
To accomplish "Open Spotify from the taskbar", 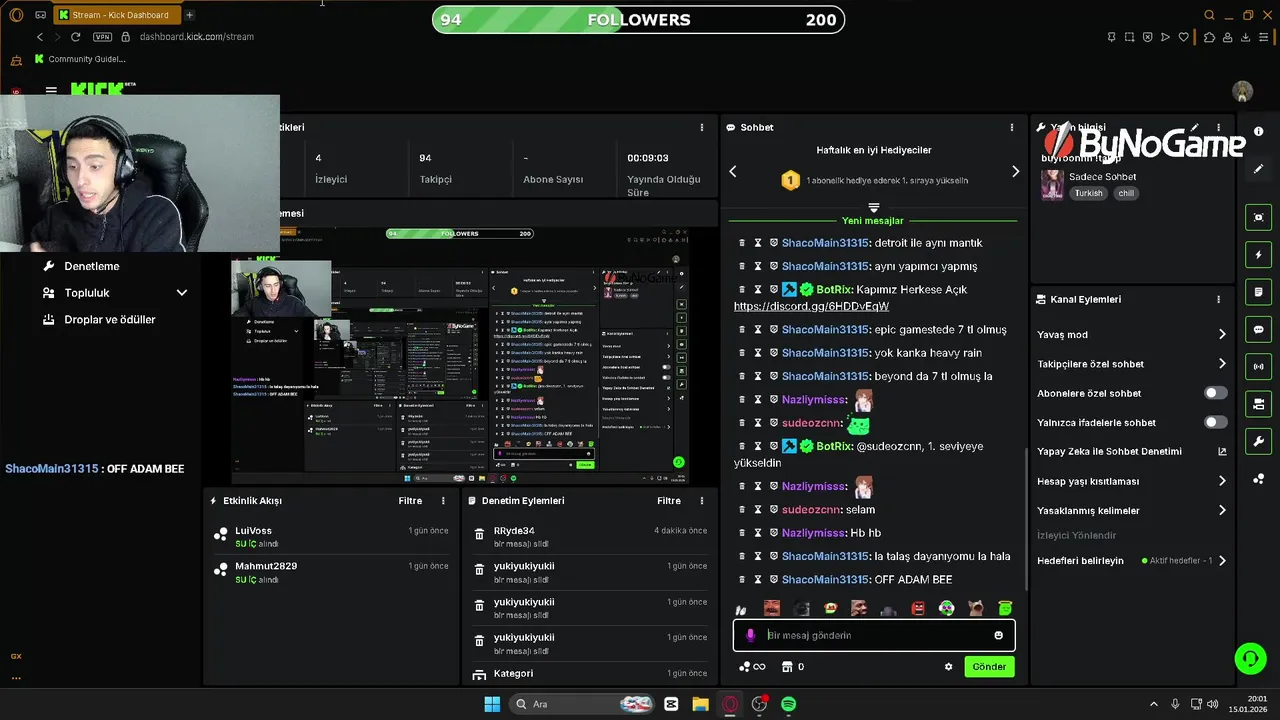I will [x=788, y=704].
